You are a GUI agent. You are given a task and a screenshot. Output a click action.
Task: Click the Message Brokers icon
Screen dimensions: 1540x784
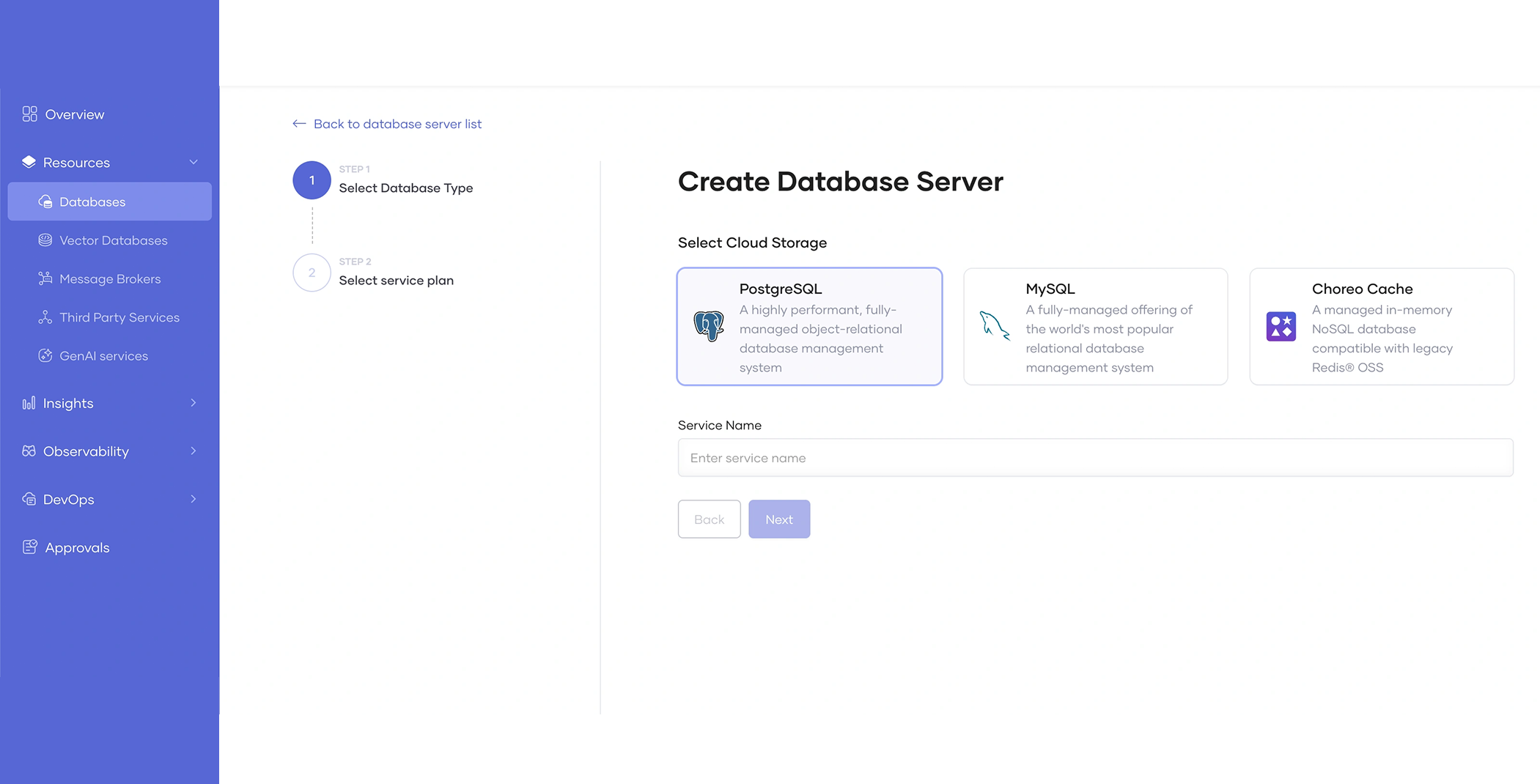click(x=45, y=279)
